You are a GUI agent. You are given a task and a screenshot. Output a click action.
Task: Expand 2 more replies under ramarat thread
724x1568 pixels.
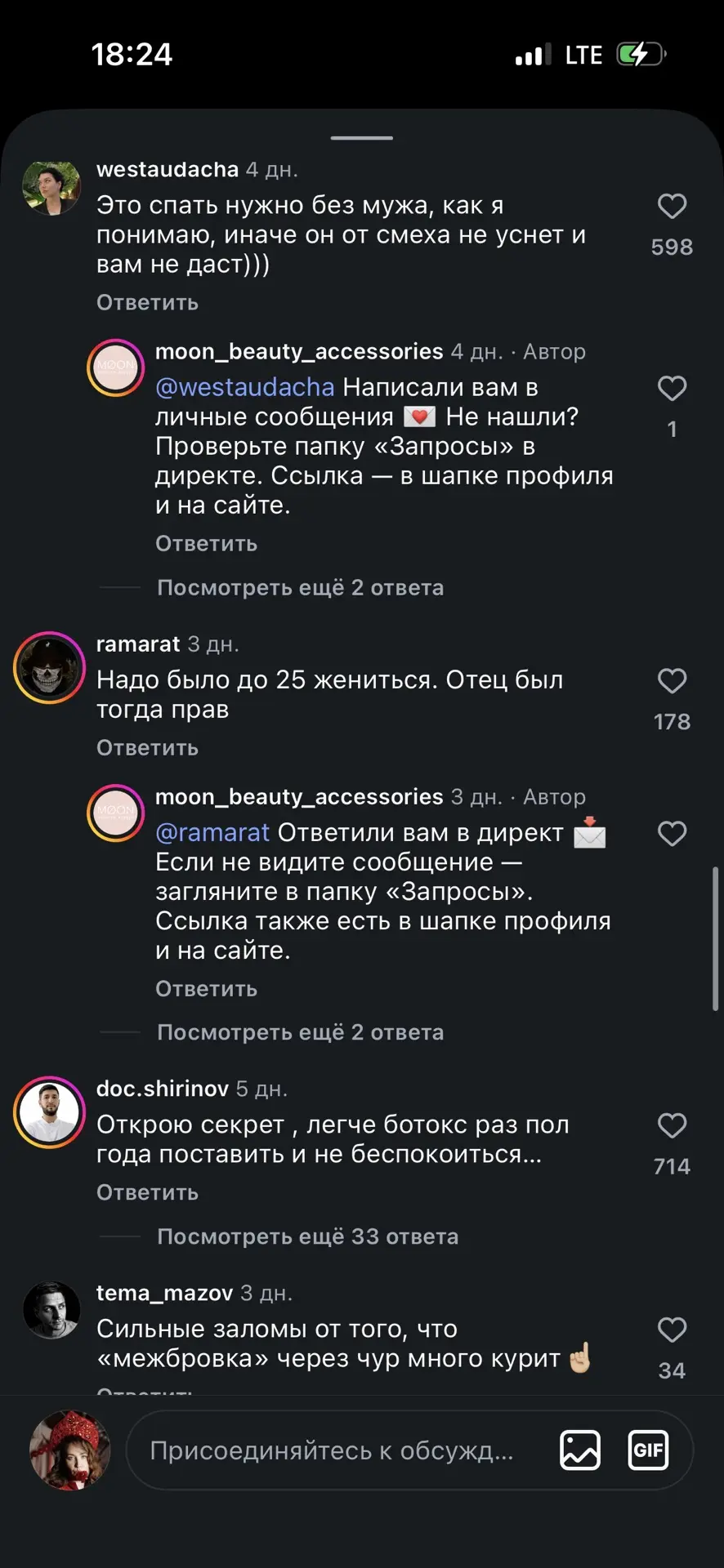coord(300,1032)
